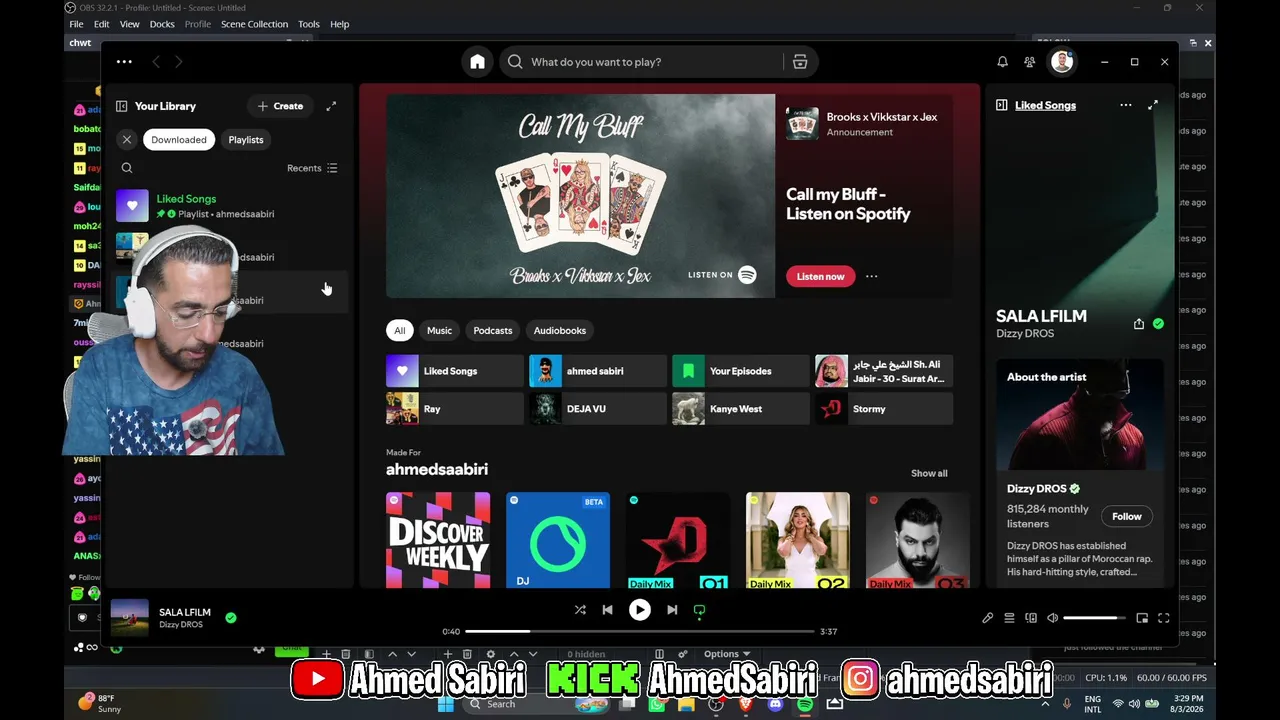
Task: Mute the volume speaker icon
Action: [x=1052, y=618]
